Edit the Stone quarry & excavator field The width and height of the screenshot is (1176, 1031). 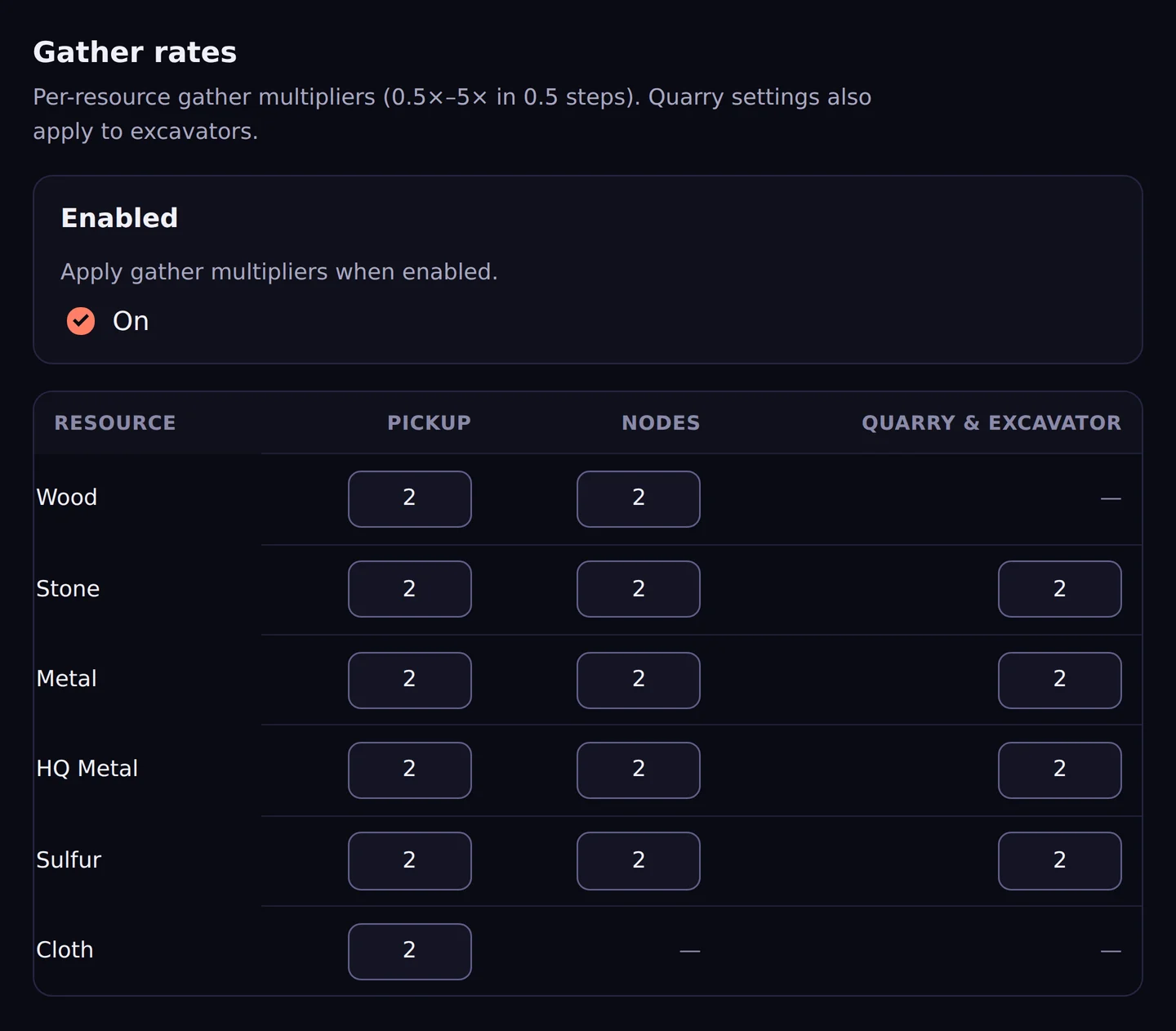tap(1060, 589)
